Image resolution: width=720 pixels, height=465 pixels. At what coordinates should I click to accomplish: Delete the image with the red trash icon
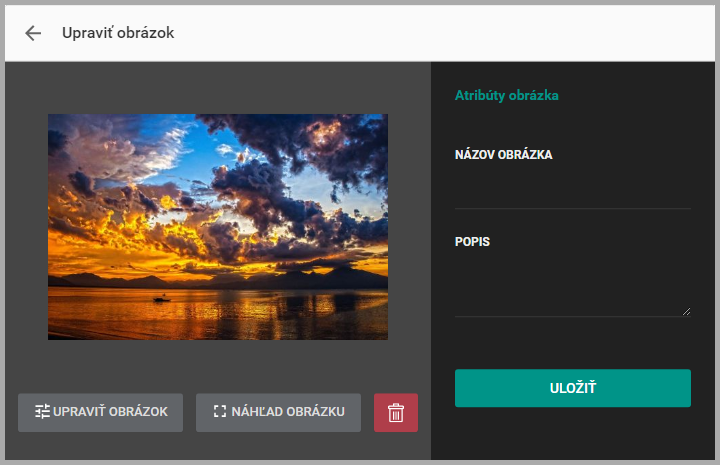click(396, 412)
